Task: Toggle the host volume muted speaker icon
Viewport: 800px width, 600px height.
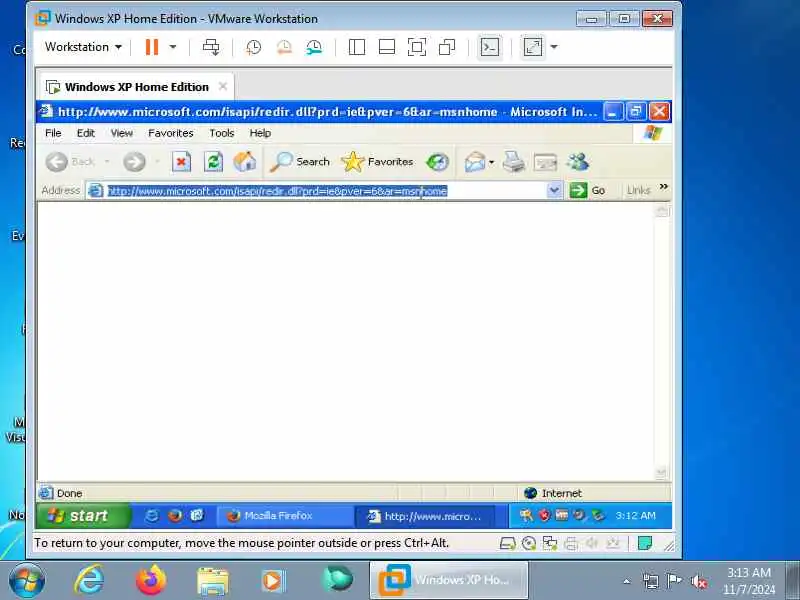Action: 698,582
